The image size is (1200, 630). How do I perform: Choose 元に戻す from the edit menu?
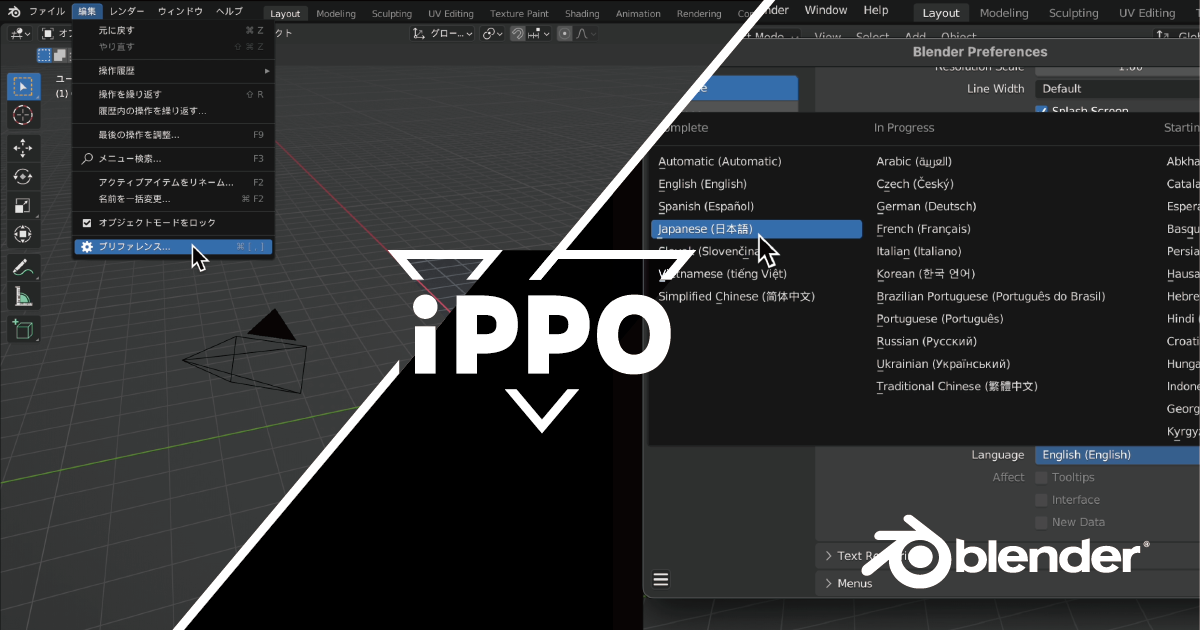pos(172,31)
